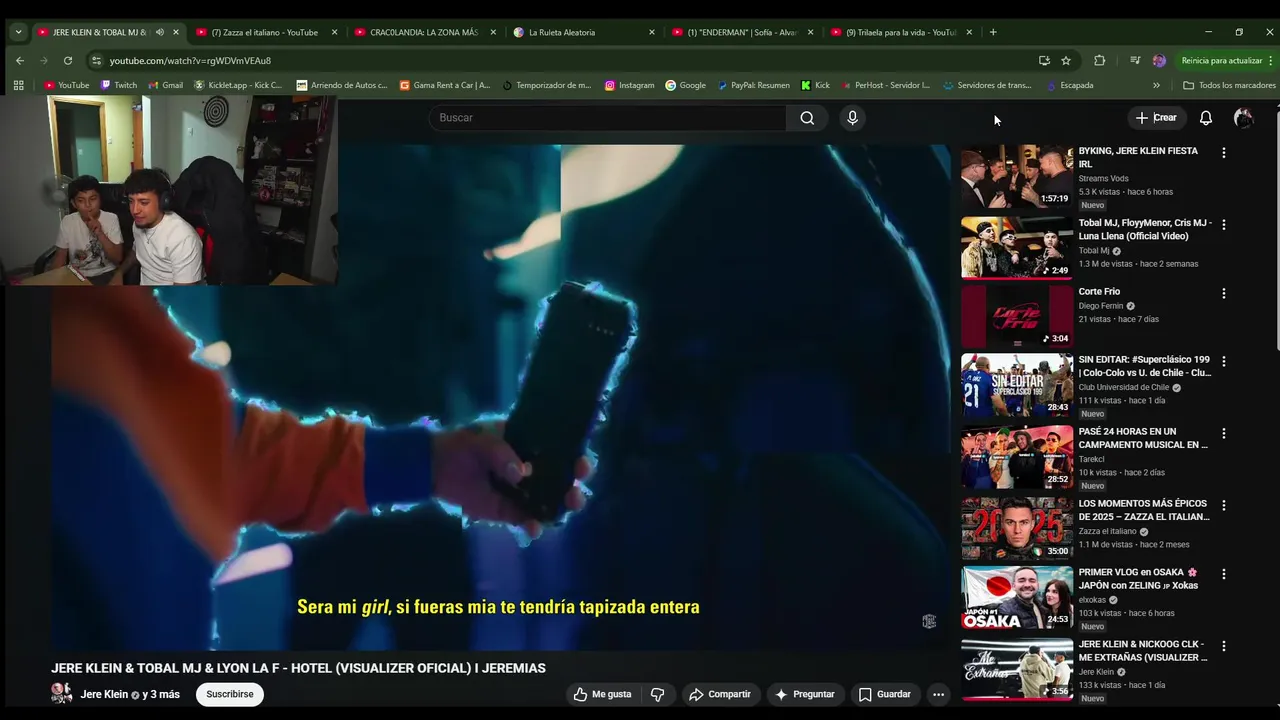This screenshot has height=720, width=1280.
Task: Click install/cast icon in the address bar
Action: [1044, 60]
